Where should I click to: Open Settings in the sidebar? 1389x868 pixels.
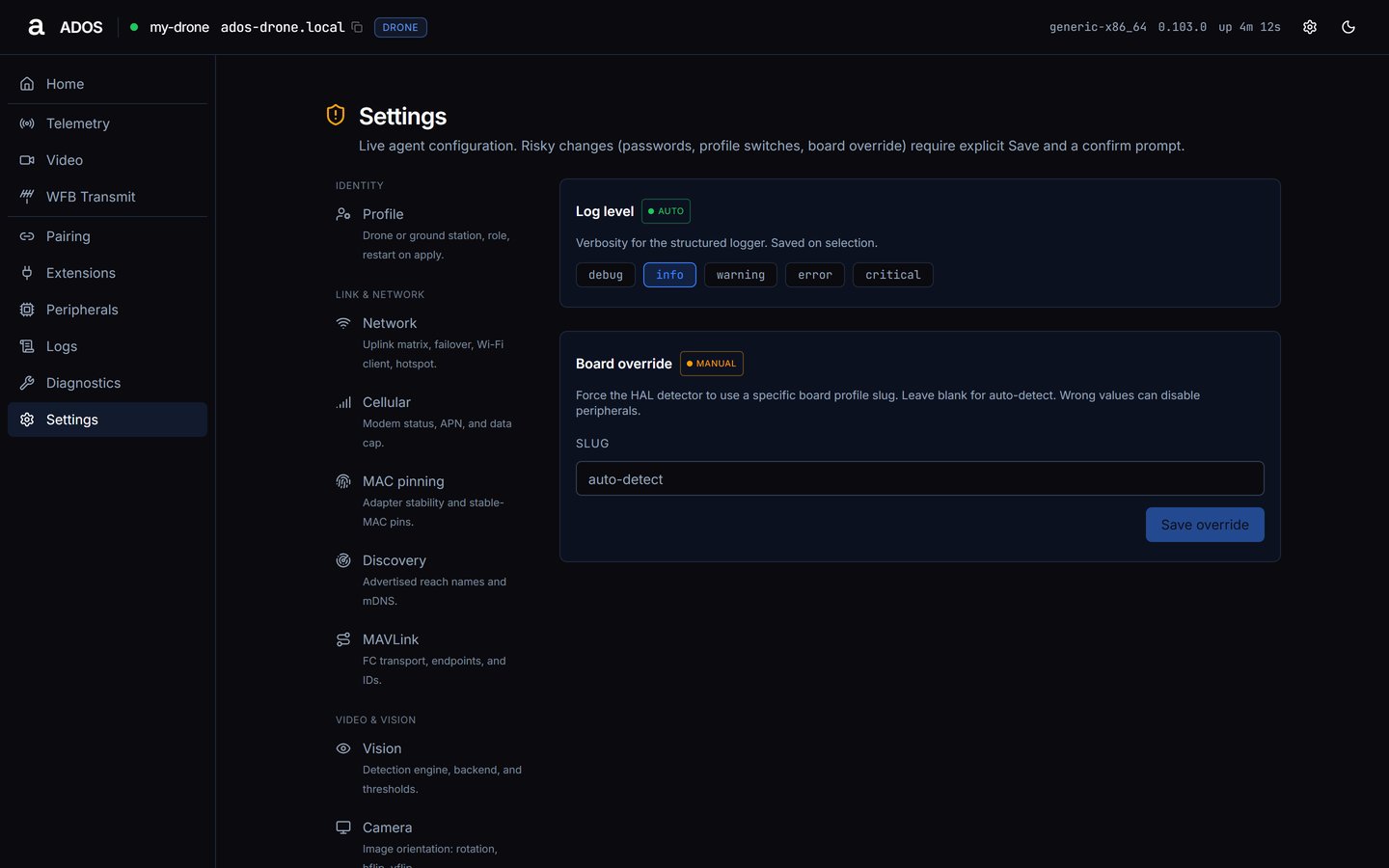coord(107,420)
